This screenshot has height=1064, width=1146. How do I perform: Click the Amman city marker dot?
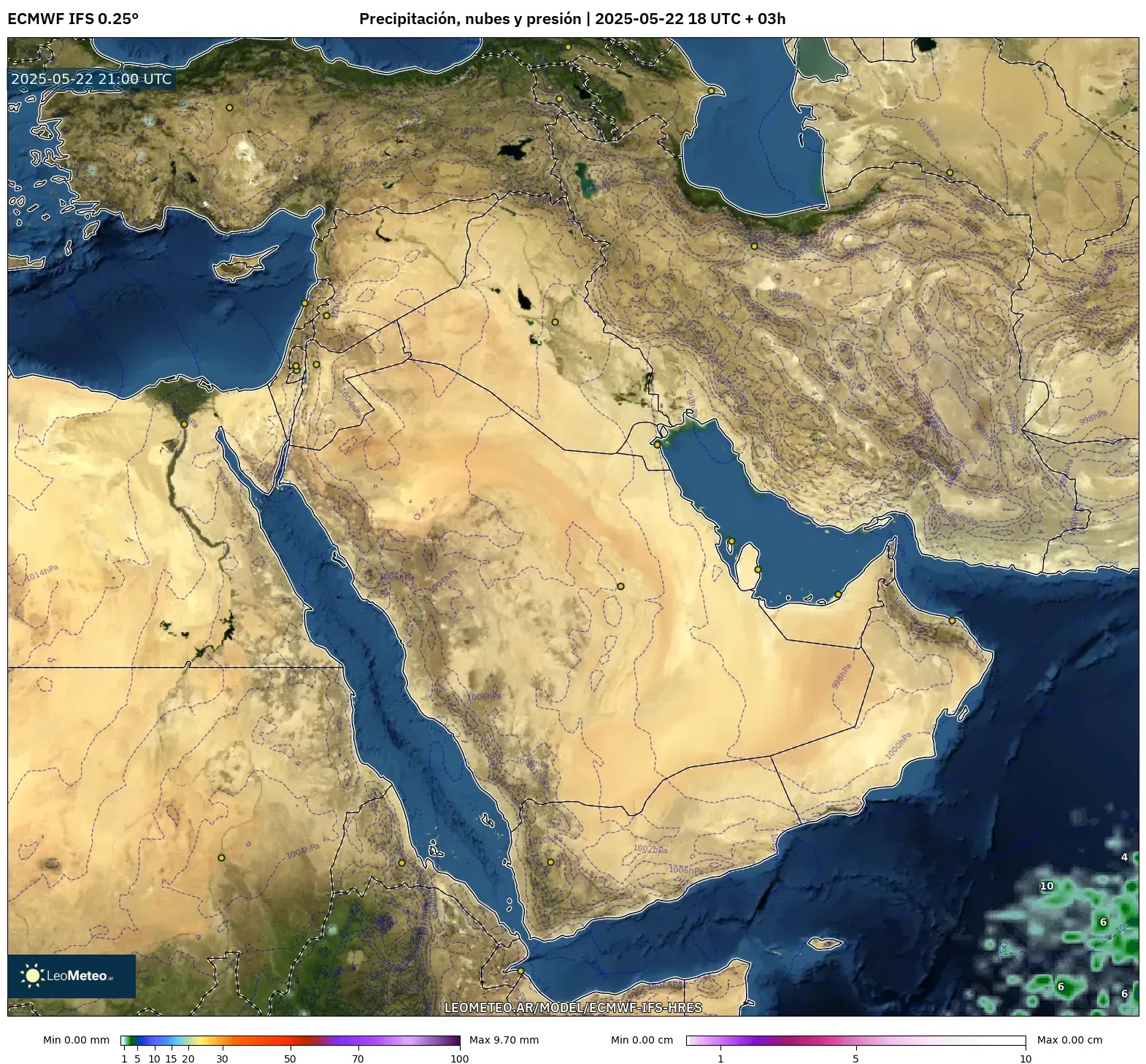(316, 364)
